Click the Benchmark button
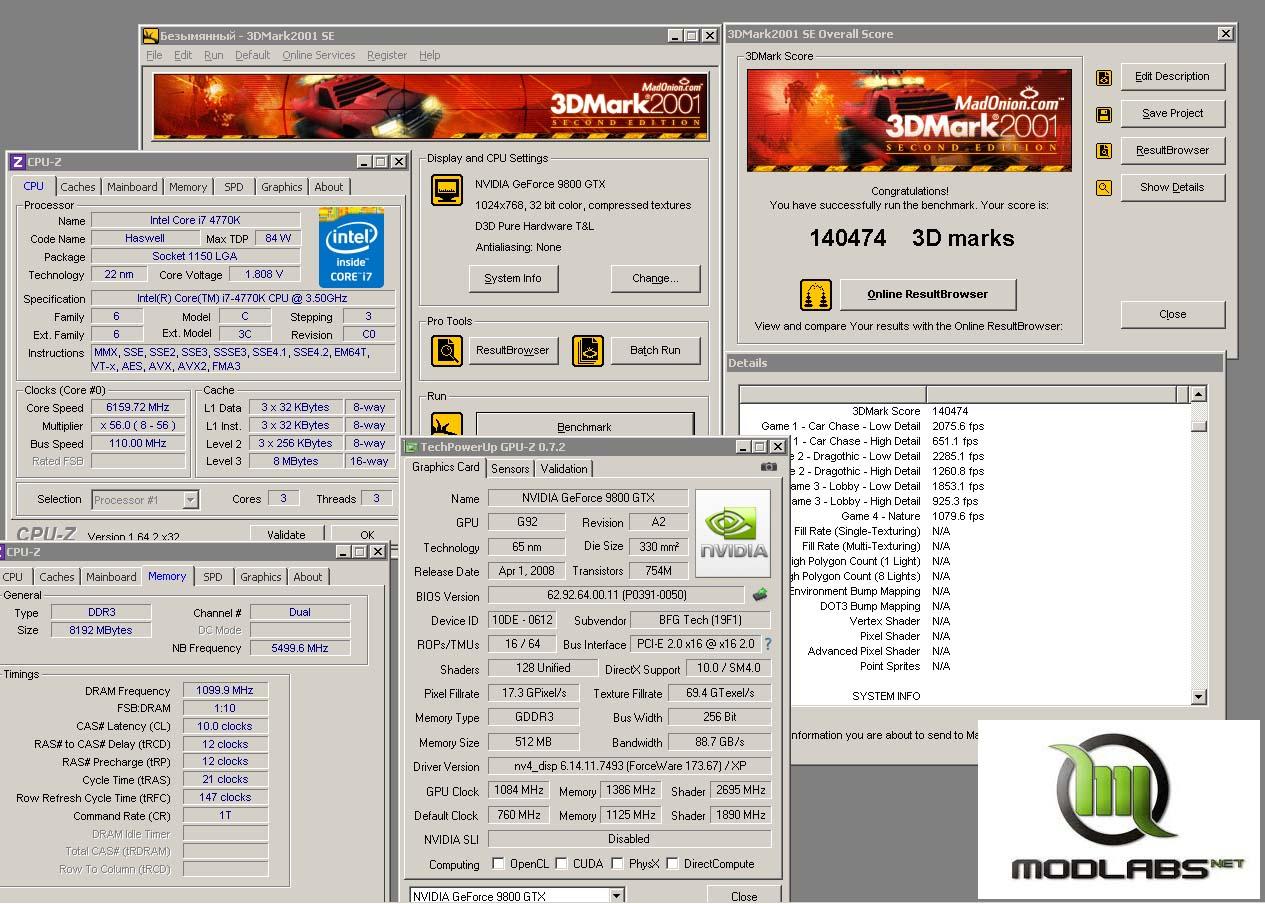1265x904 pixels. [584, 426]
